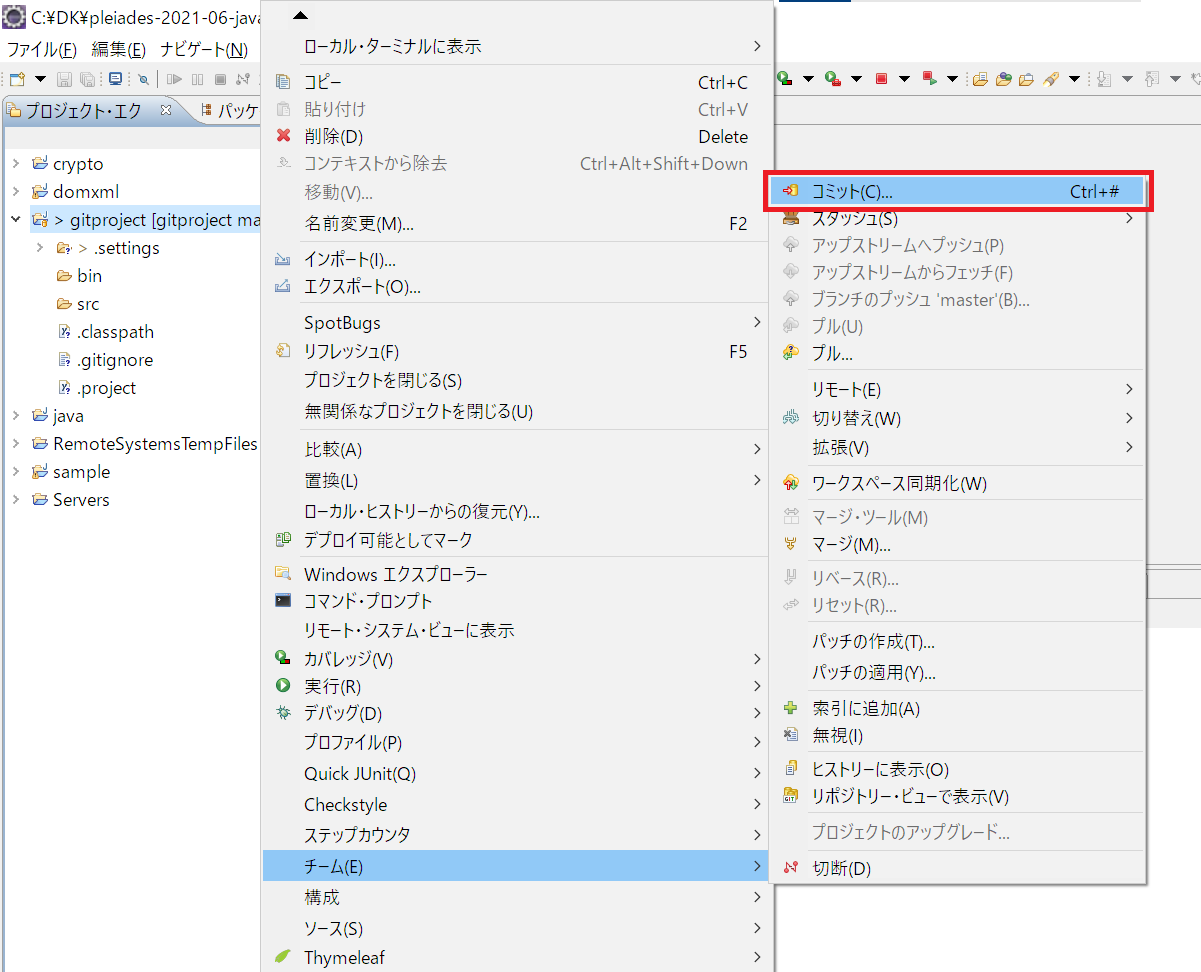The height and width of the screenshot is (972, 1201).
Task: Select the bin folder in tree
Action: click(89, 276)
